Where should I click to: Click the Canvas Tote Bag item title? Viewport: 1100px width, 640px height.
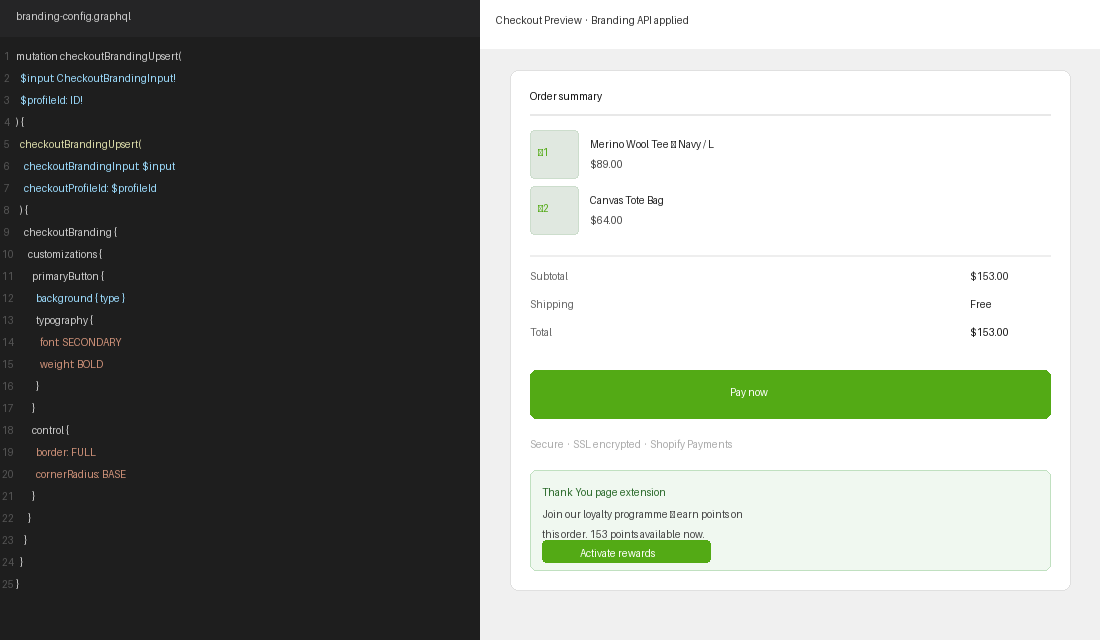point(626,200)
